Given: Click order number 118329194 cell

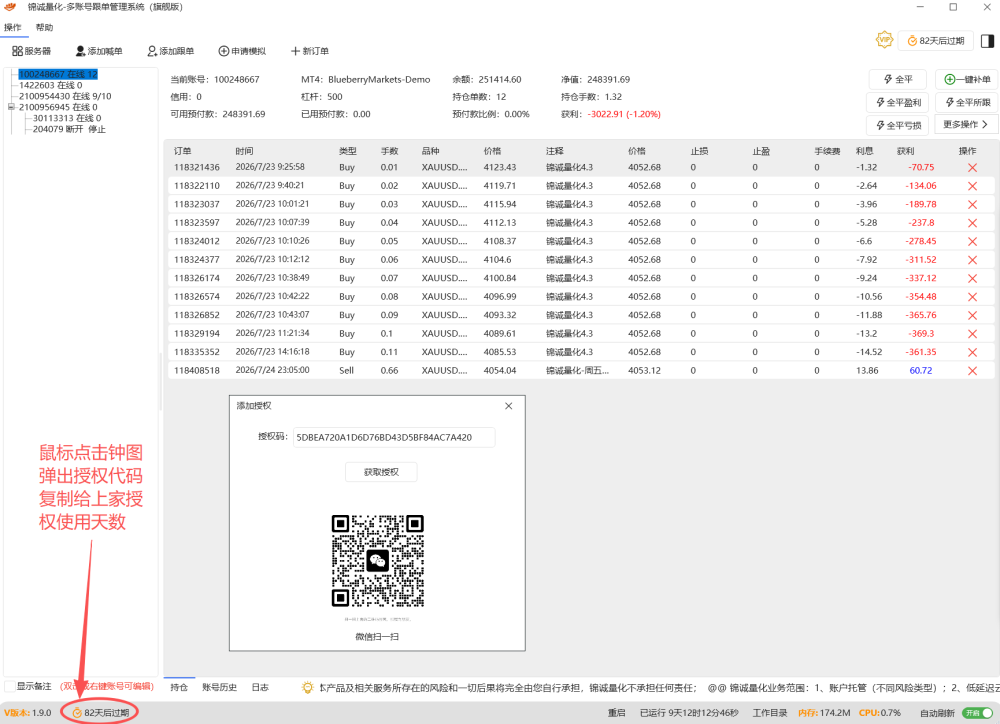Looking at the screenshot, I should pos(197,334).
